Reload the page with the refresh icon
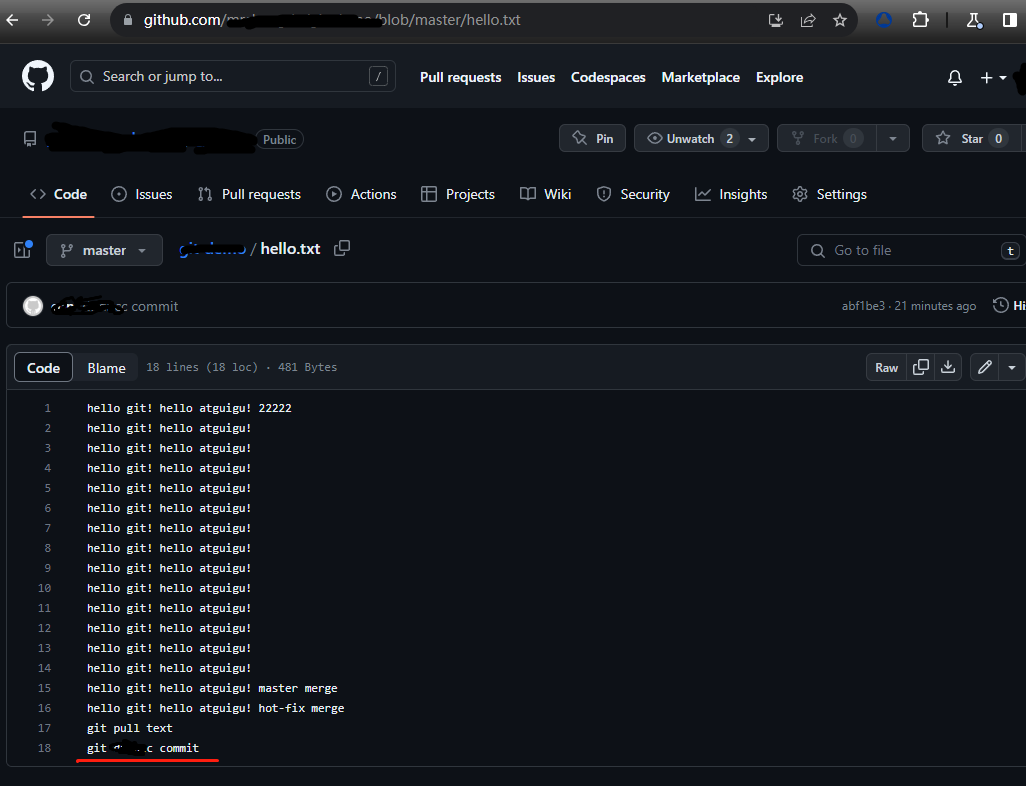 click(x=84, y=20)
